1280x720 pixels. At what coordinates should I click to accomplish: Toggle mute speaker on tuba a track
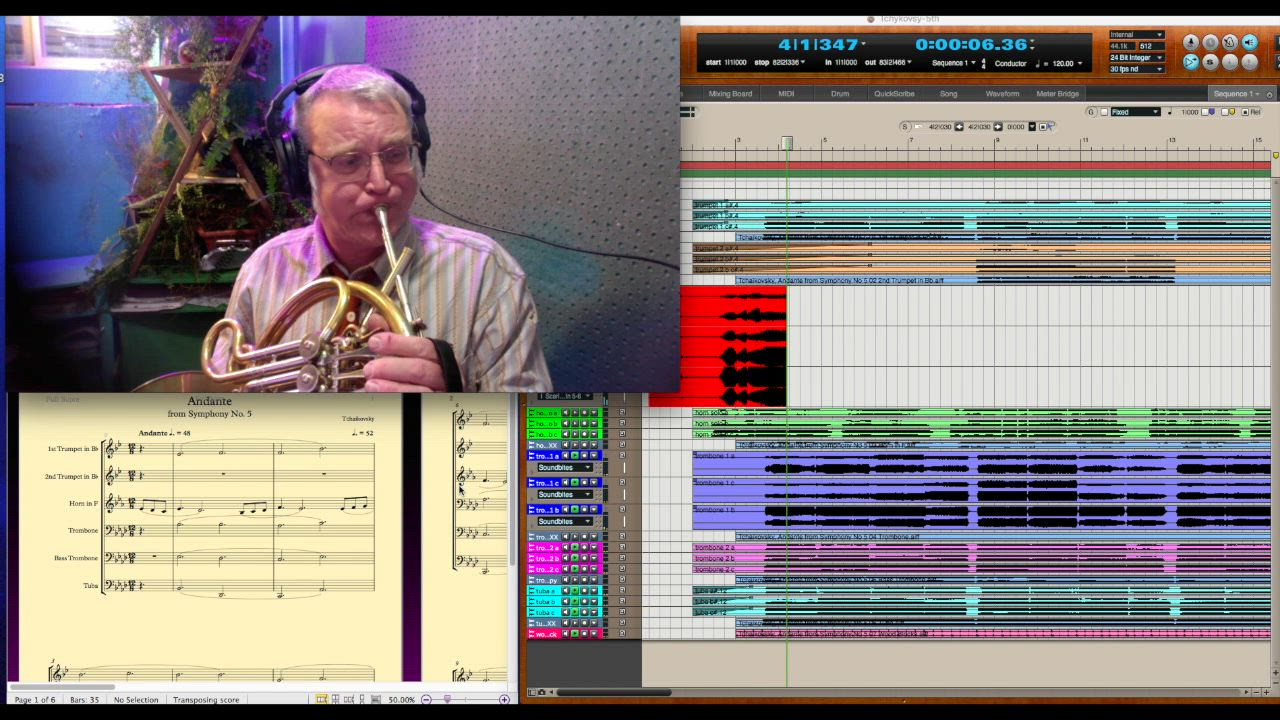565,591
